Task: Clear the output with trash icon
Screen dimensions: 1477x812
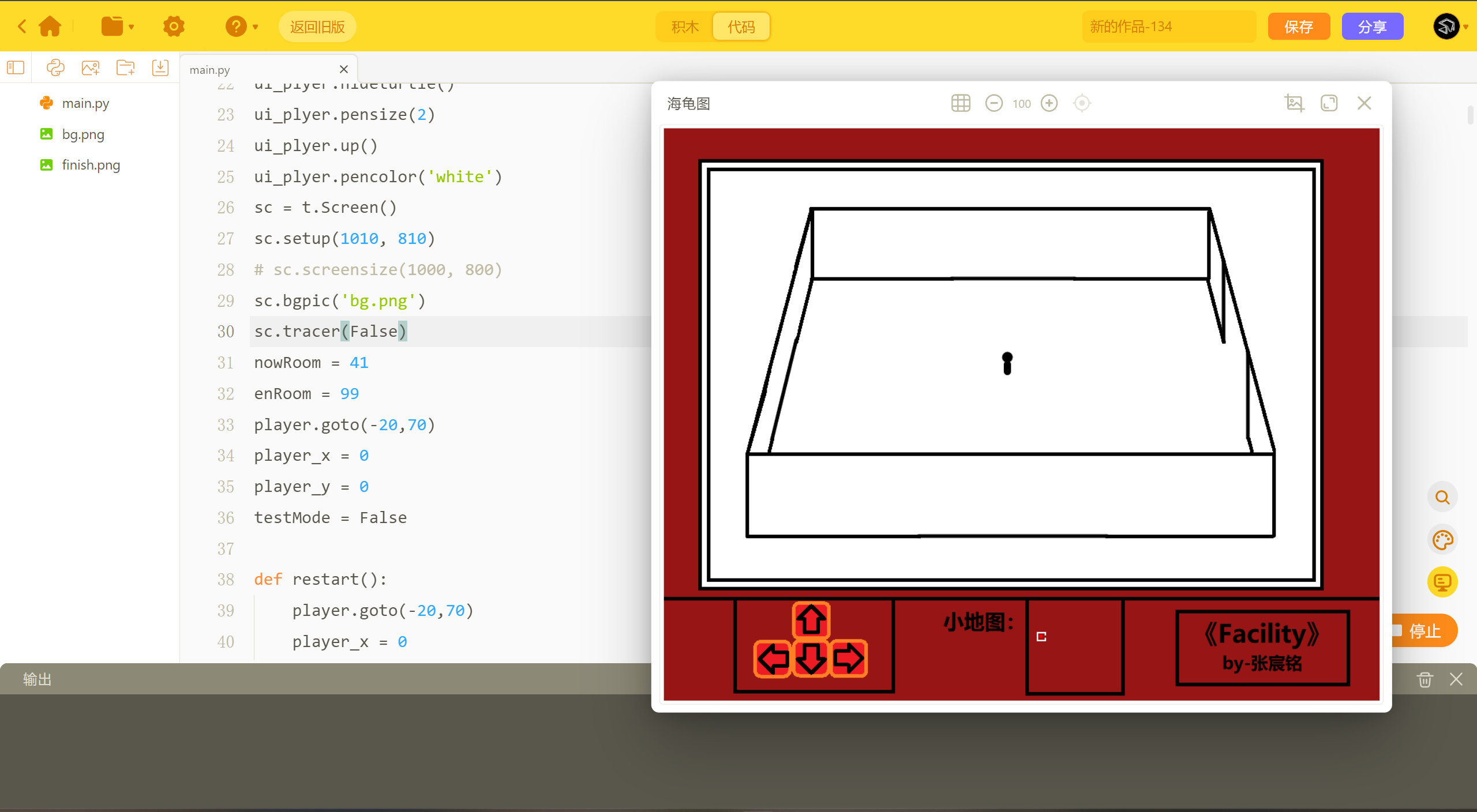Action: (1425, 679)
